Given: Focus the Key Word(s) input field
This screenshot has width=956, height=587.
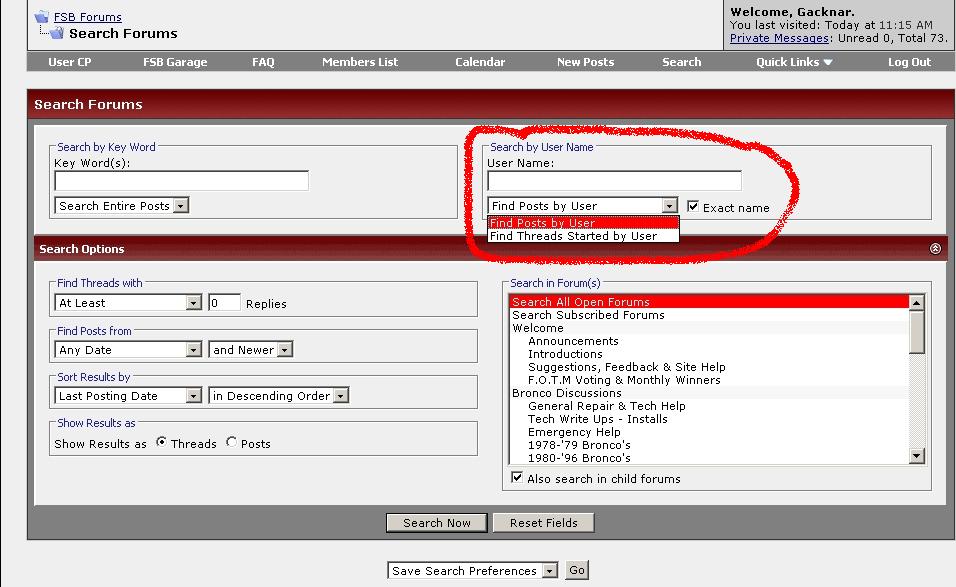Looking at the screenshot, I should pos(182,180).
